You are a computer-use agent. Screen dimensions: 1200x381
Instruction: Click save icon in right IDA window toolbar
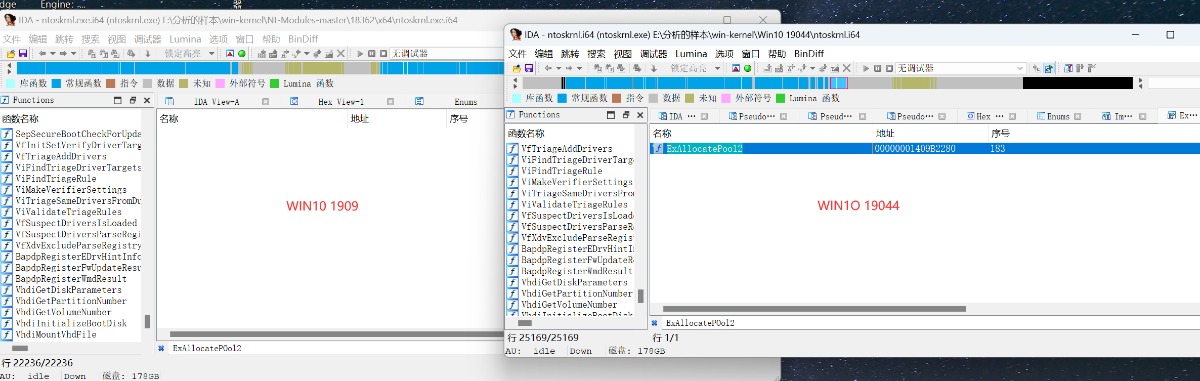[528, 67]
